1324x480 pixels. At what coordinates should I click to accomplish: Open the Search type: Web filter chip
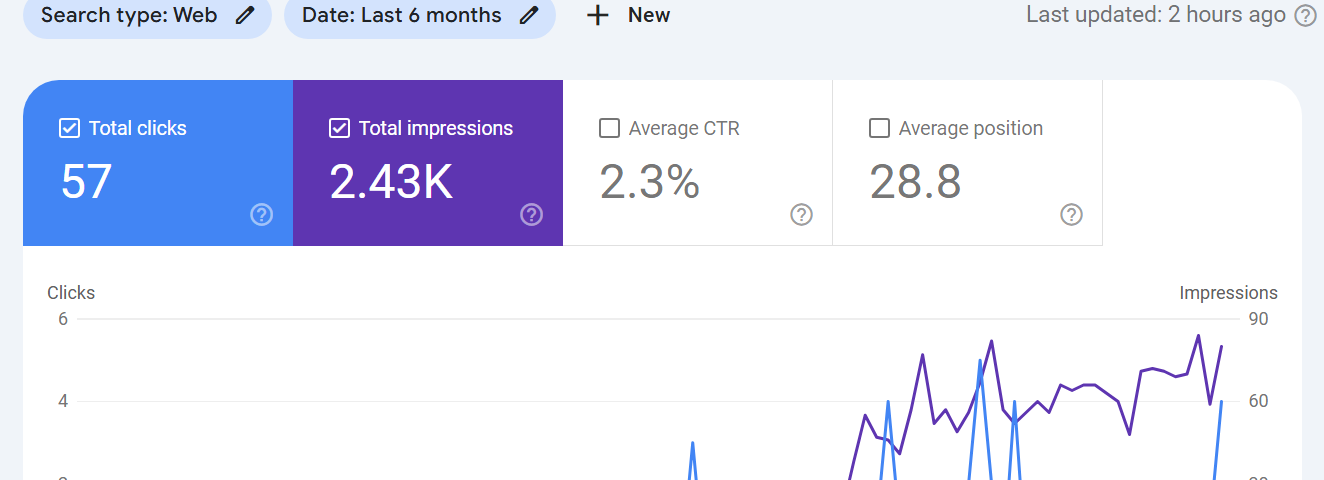point(147,16)
